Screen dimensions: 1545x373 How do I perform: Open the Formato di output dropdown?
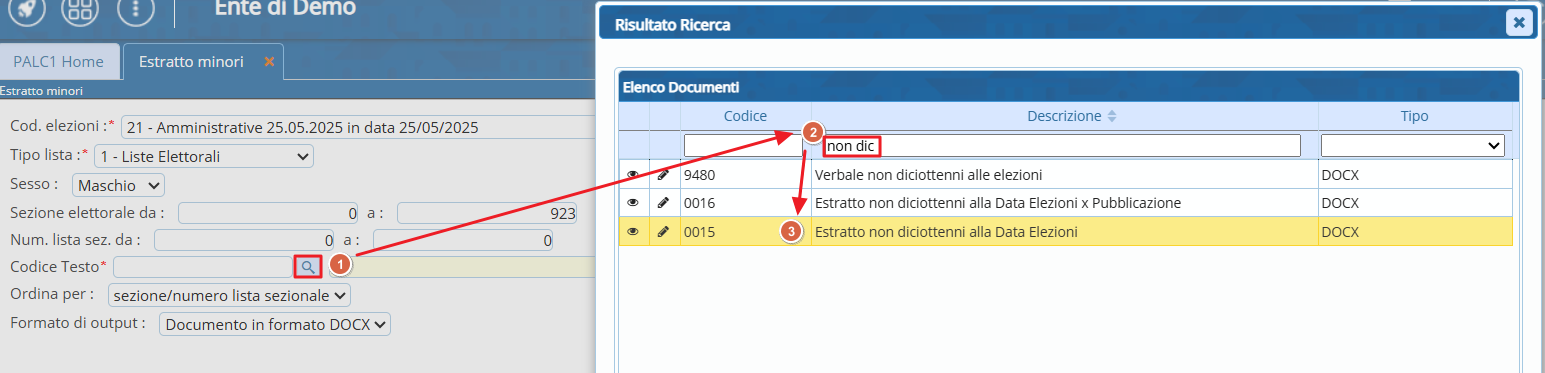[274, 324]
